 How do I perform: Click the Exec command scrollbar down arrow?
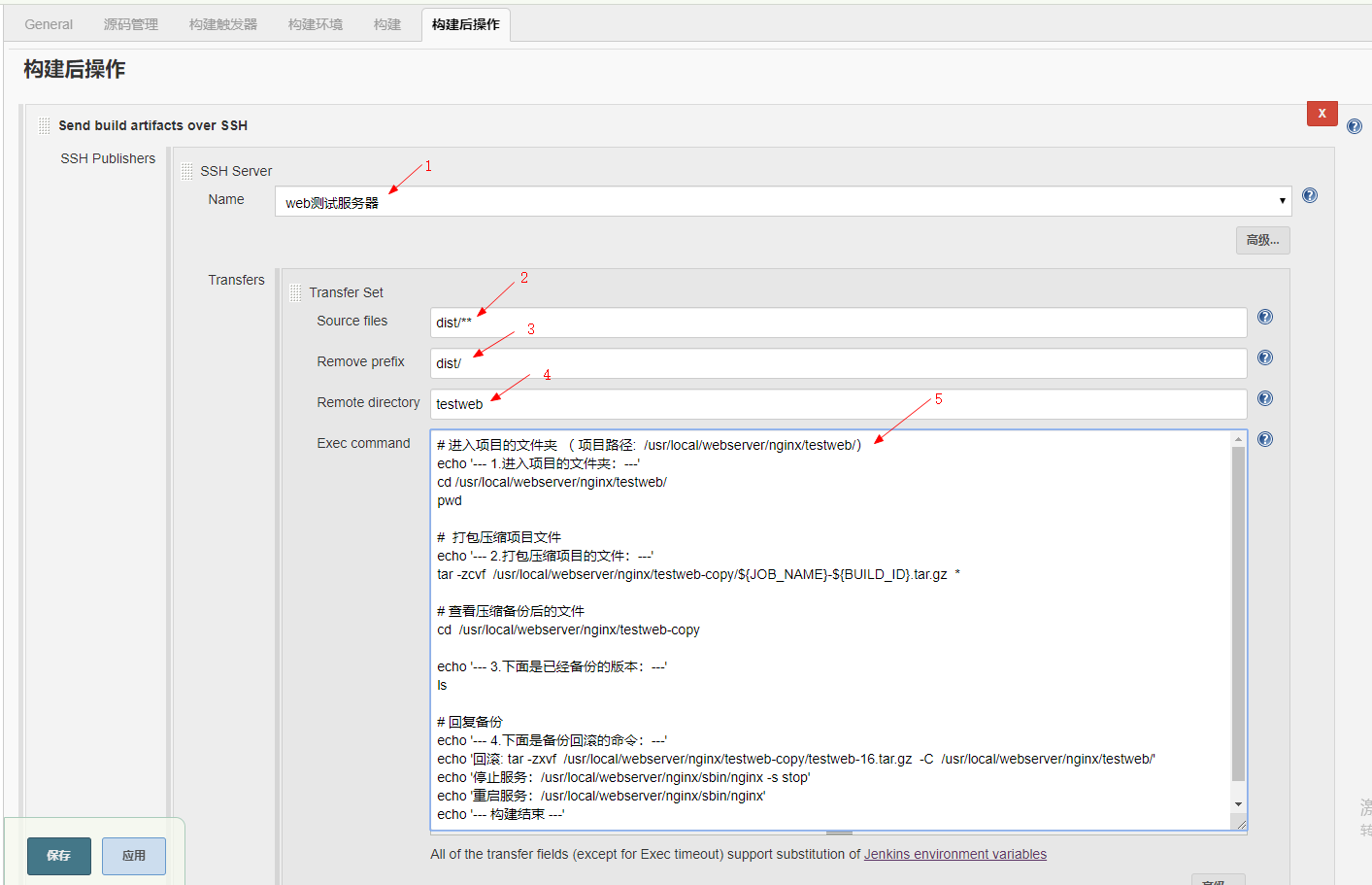pos(1238,804)
